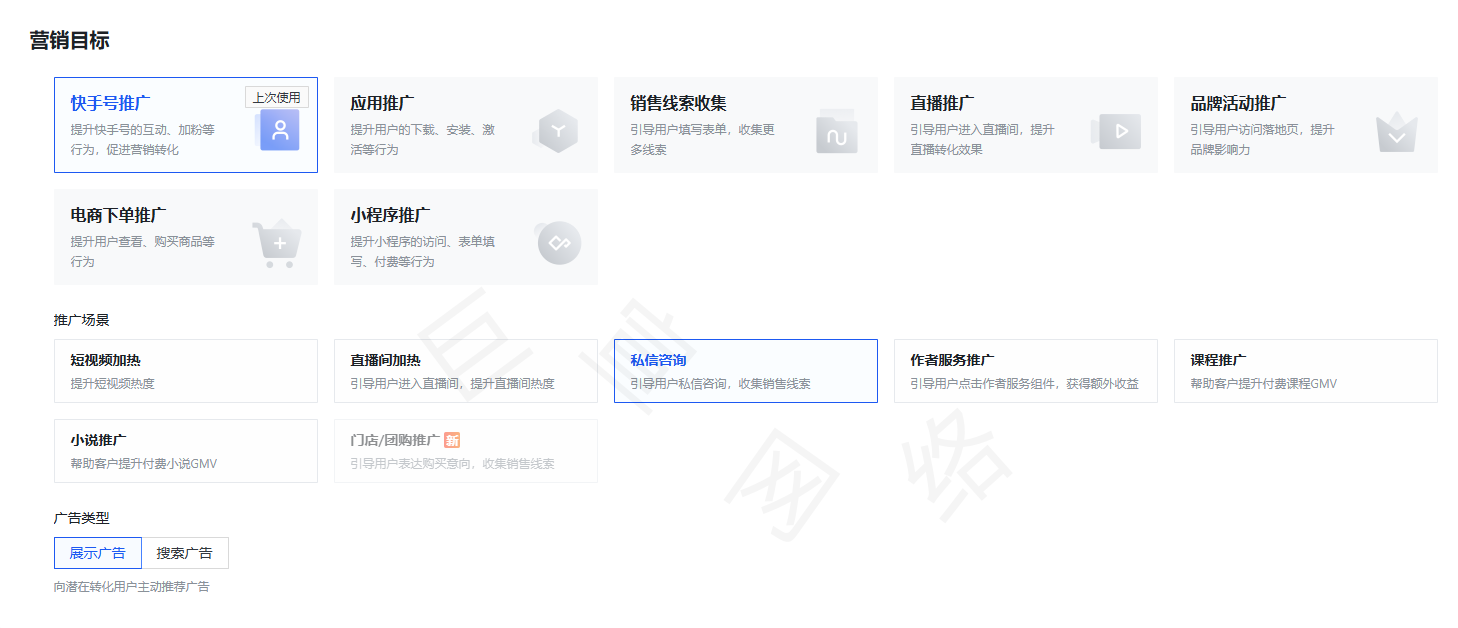Choose 短视频加热 promotion scenario

tap(185, 370)
